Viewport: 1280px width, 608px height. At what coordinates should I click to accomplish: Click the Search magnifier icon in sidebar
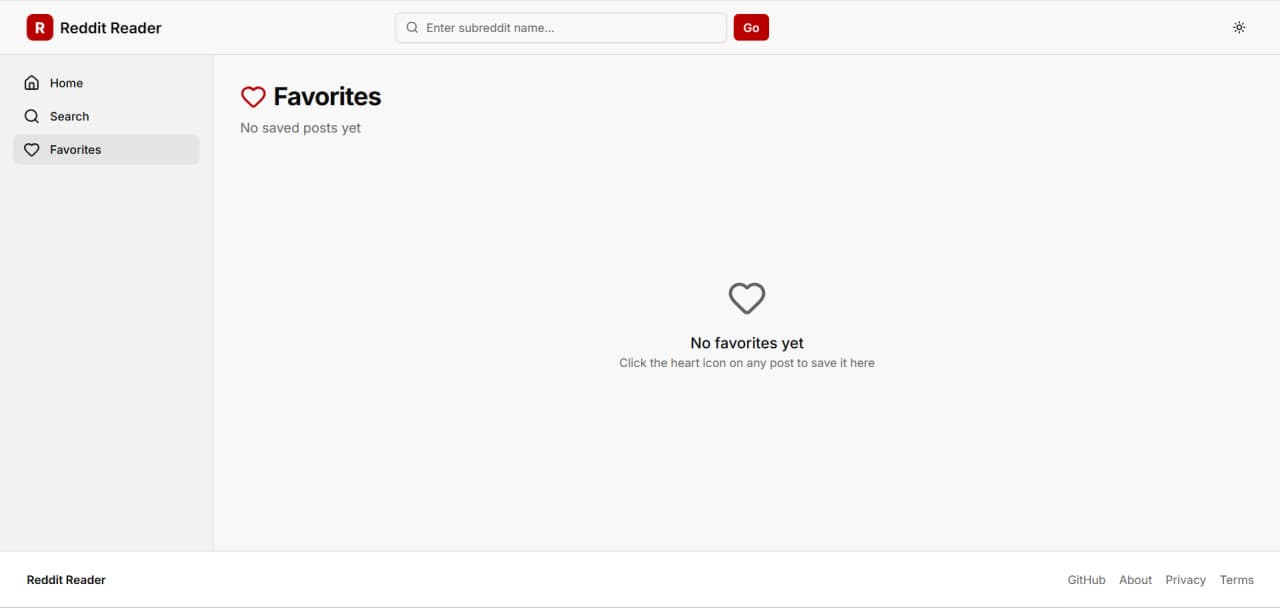32,116
